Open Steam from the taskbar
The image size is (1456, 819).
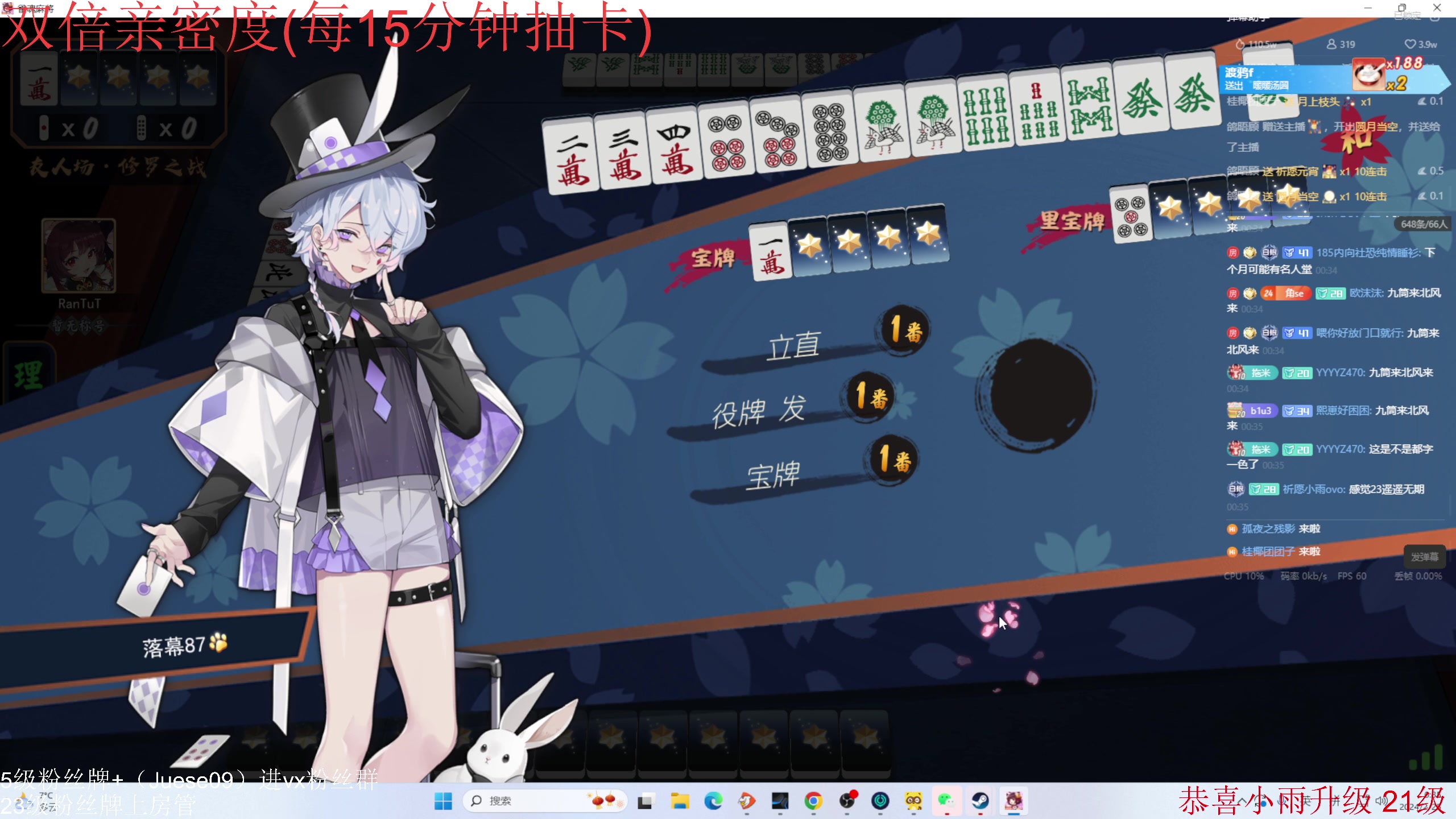[980, 801]
